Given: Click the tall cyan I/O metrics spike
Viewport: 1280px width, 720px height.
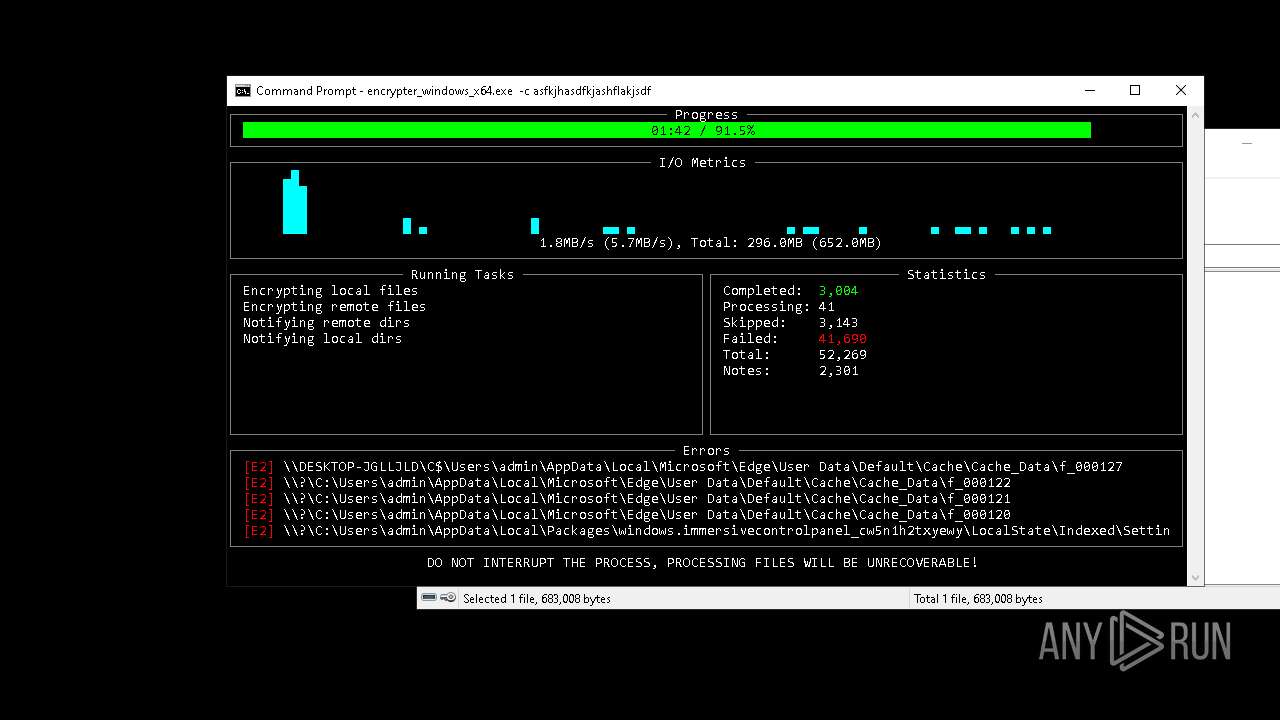Looking at the screenshot, I should point(294,202).
